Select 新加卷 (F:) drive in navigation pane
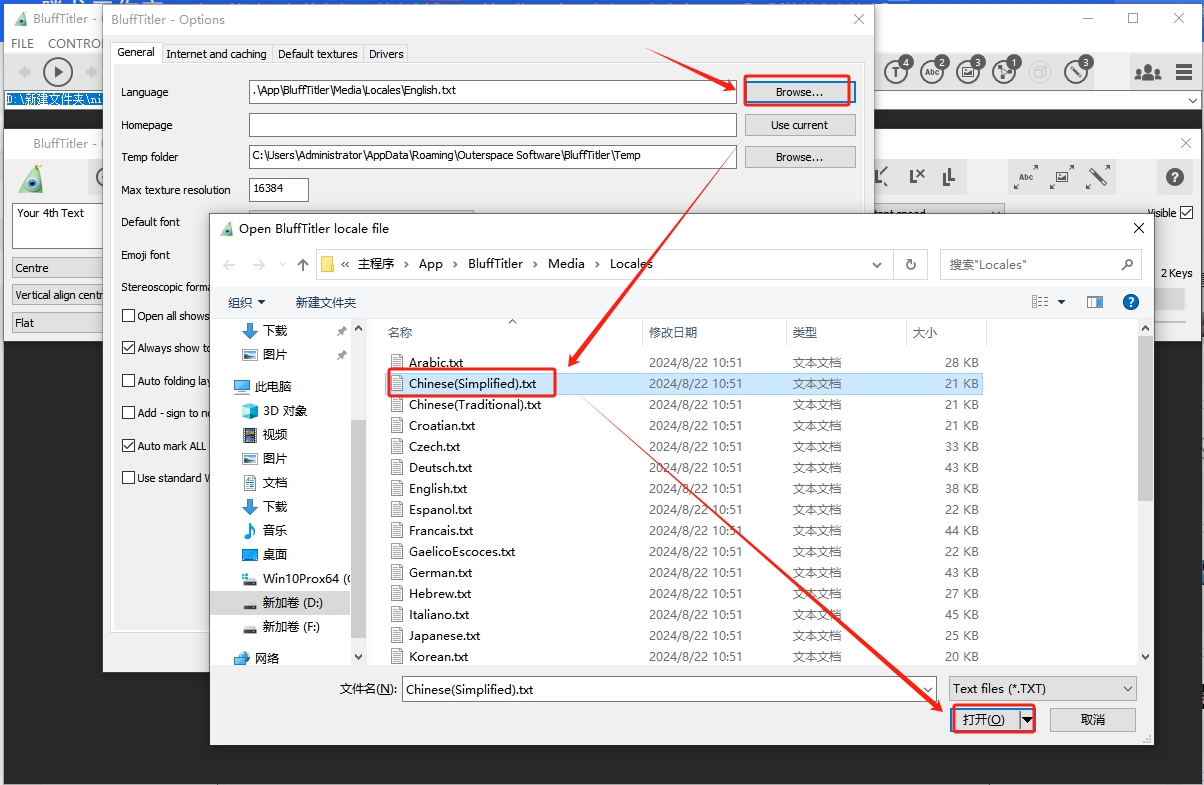The width and height of the screenshot is (1204, 785). coord(289,627)
